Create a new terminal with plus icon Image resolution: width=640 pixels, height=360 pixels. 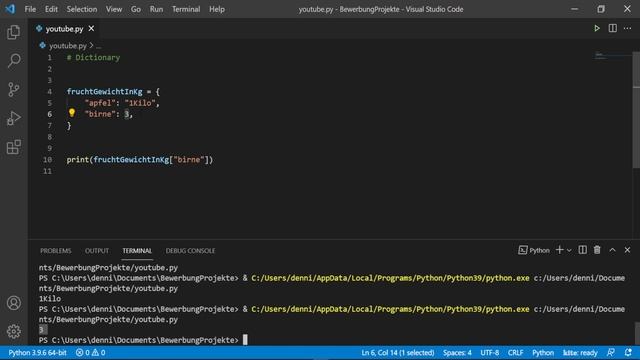pyautogui.click(x=560, y=250)
